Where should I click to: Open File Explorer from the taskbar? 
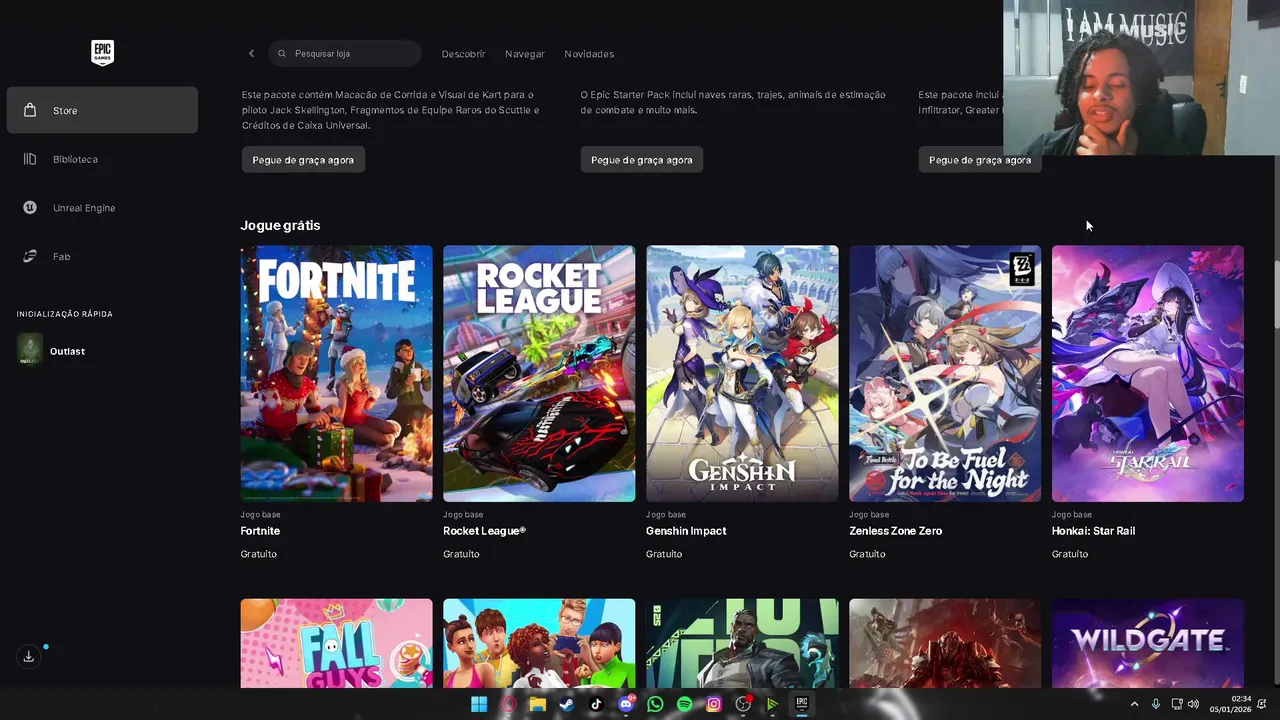(x=537, y=704)
